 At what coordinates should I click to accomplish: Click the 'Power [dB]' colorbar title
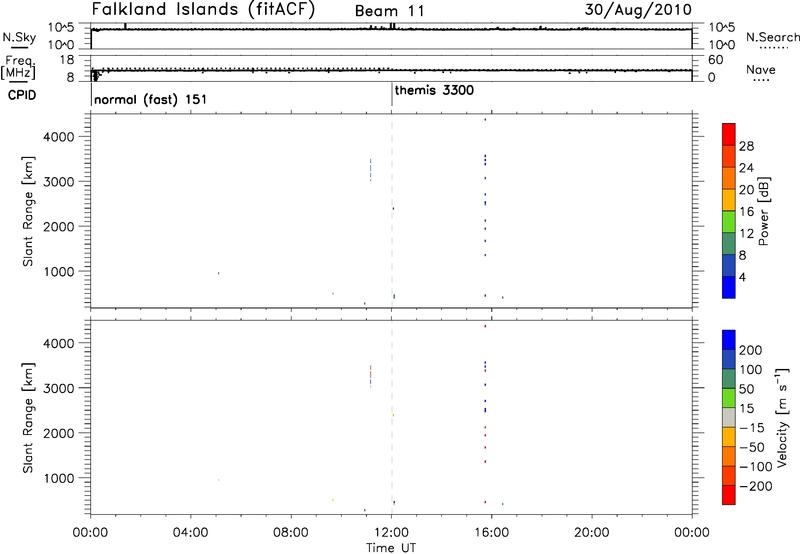(x=764, y=211)
